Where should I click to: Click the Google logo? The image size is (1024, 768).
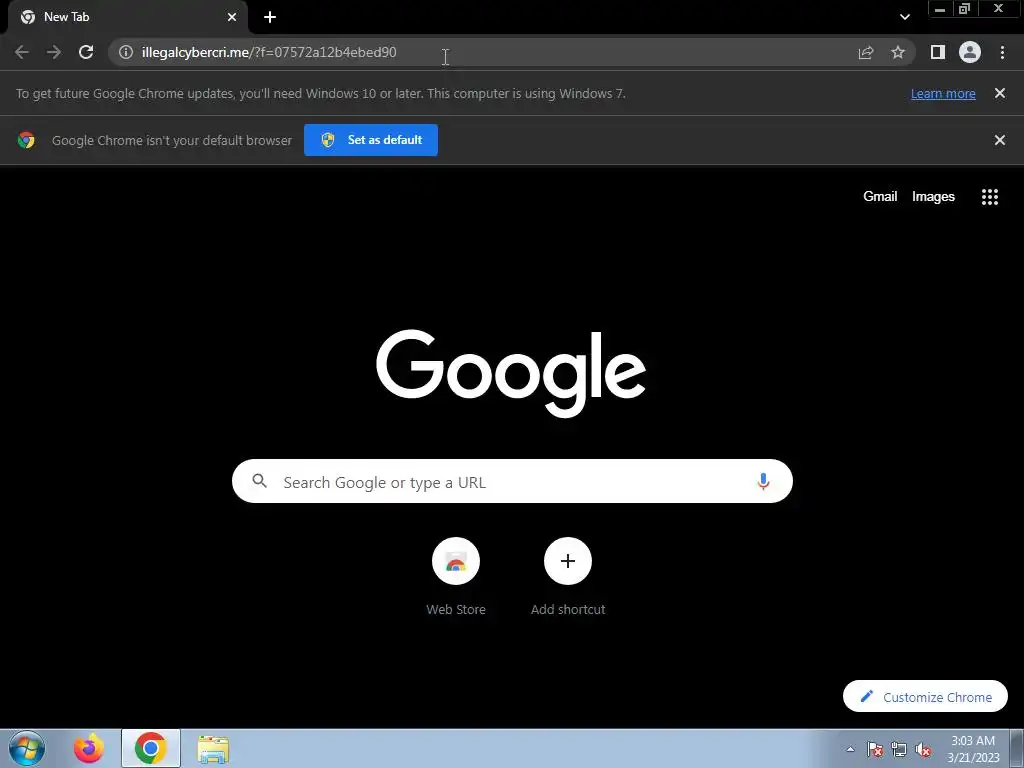click(x=511, y=372)
